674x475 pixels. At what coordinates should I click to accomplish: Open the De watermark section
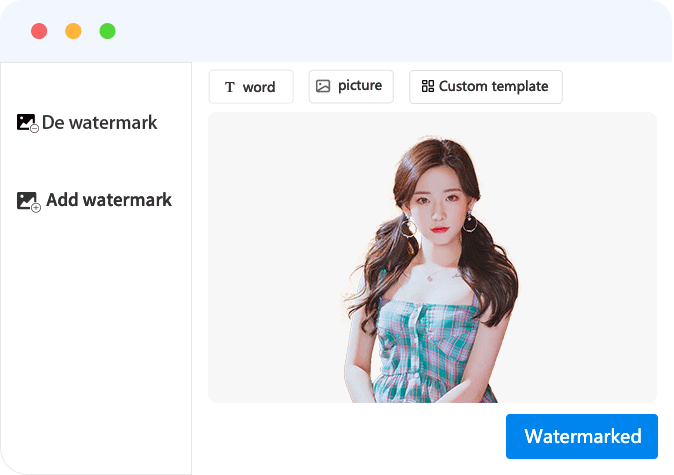tap(87, 123)
